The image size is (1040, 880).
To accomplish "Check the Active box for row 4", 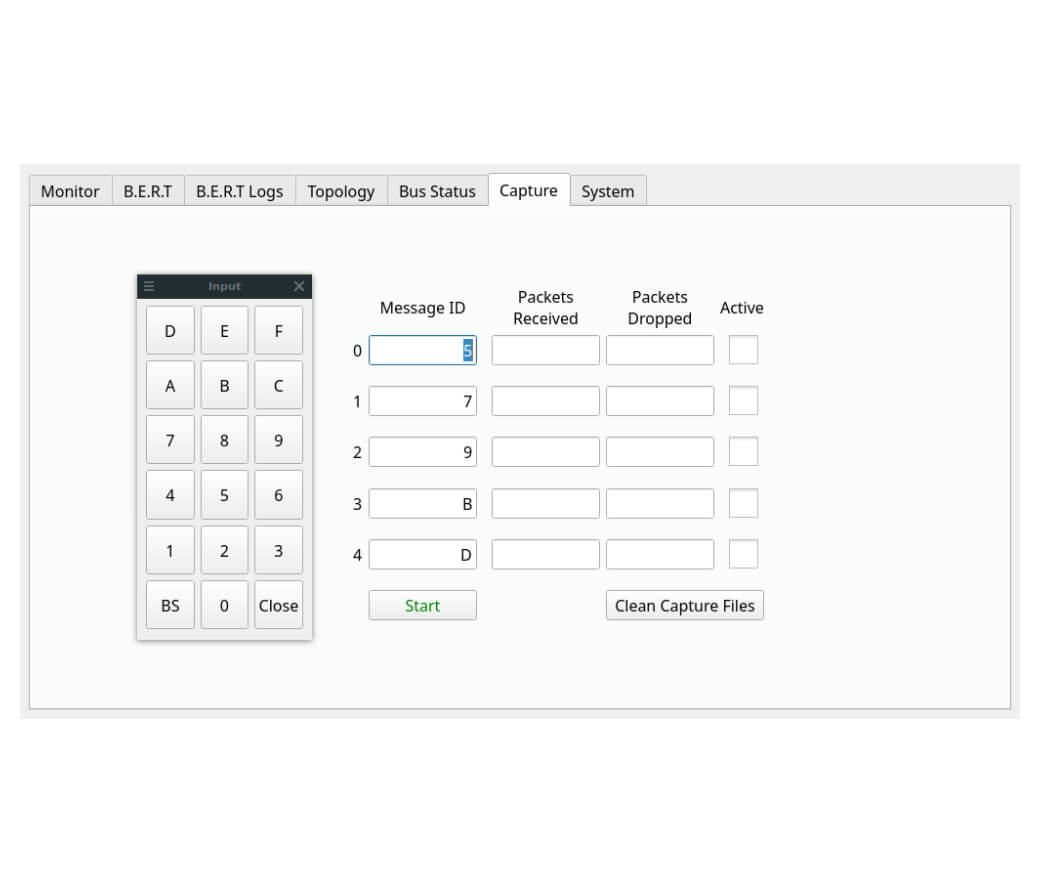I will [x=743, y=554].
